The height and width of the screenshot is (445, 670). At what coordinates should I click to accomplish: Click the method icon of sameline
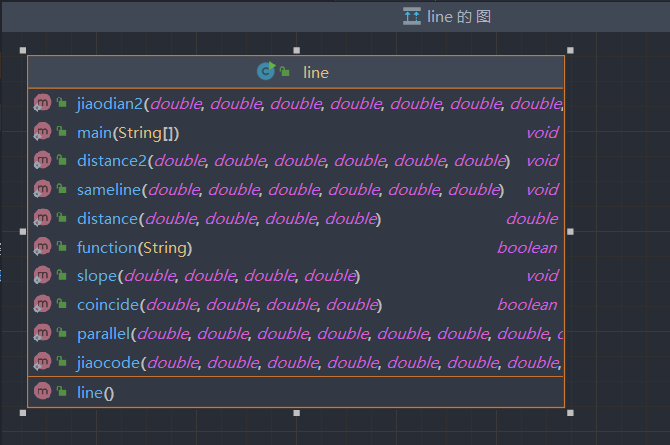(42, 189)
